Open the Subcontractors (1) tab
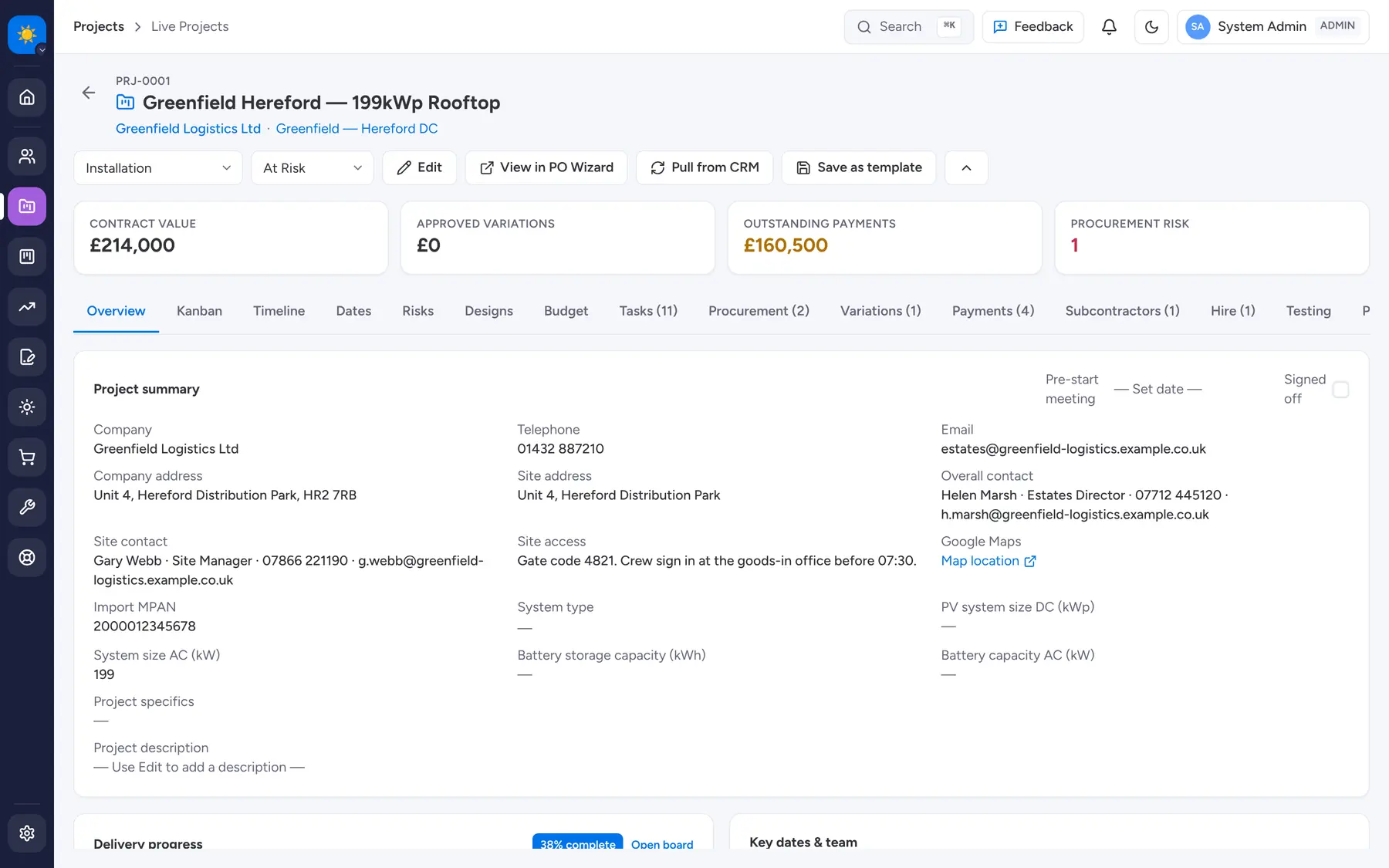This screenshot has height=868, width=1389. (x=1122, y=311)
